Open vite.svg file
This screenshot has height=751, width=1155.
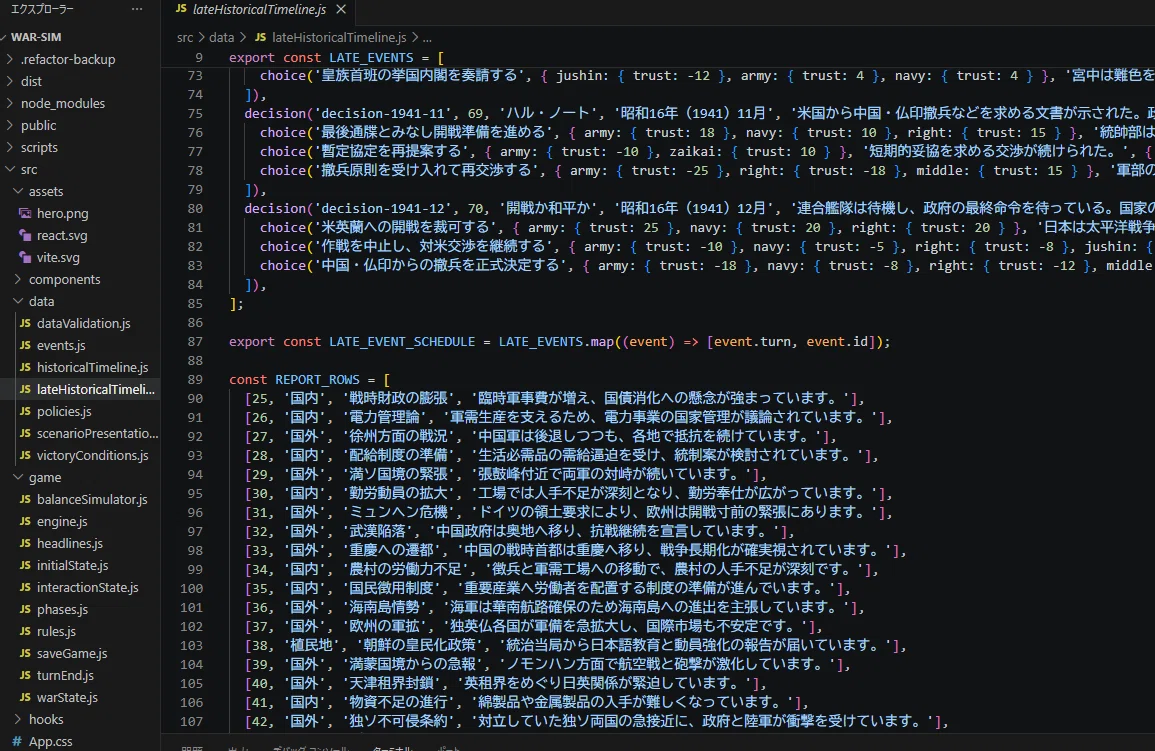pos(58,258)
